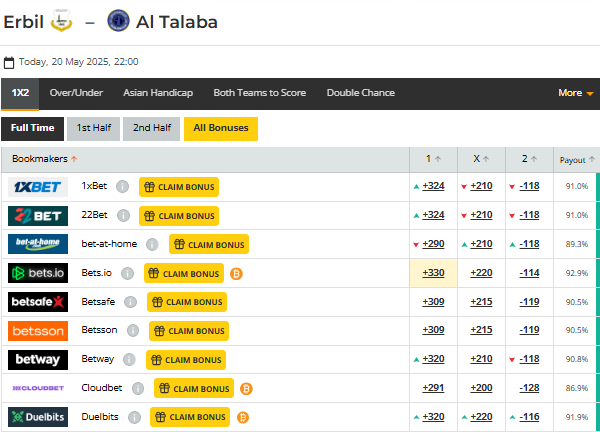Click Bitcoin icon in Cloudbet row
The image size is (600, 432).
246,389
